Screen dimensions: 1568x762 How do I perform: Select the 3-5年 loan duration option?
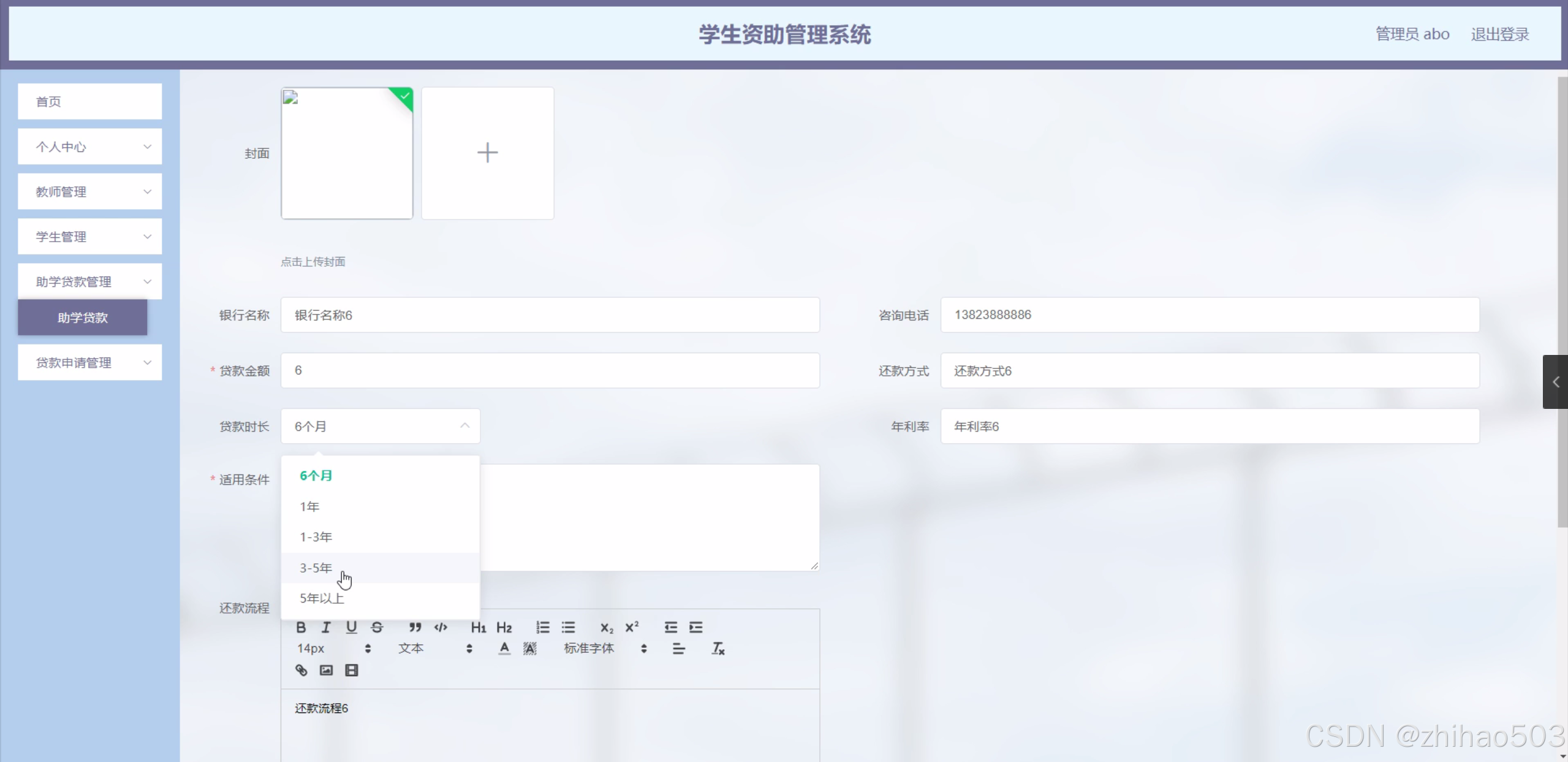[x=316, y=568]
